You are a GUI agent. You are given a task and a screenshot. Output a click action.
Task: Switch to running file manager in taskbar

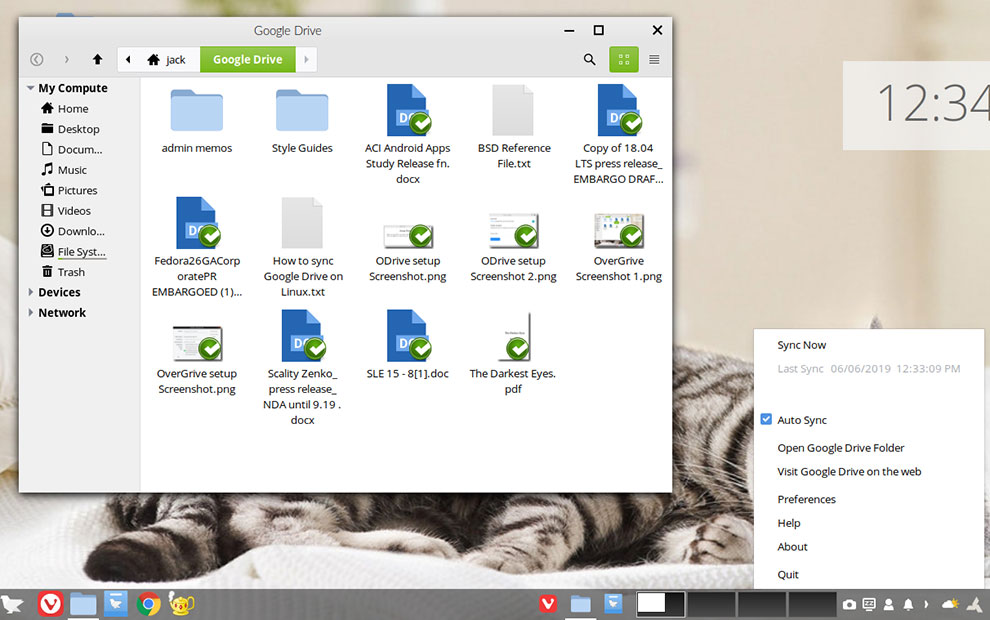(x=580, y=604)
